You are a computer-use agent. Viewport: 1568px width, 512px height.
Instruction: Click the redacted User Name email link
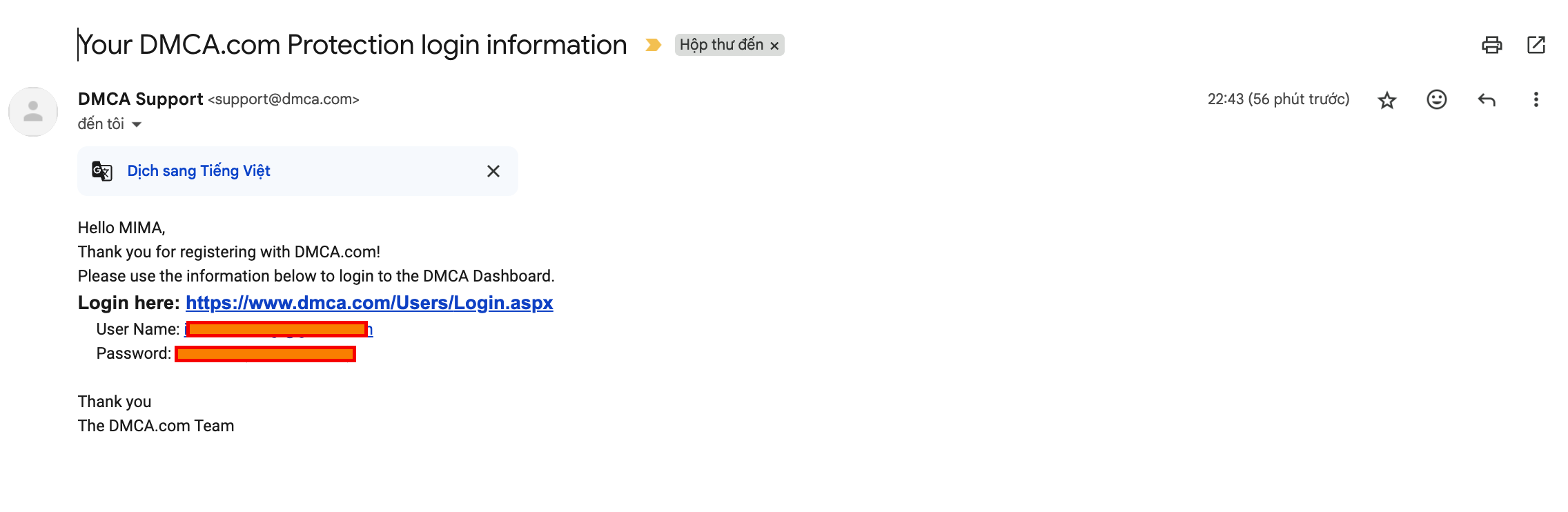(x=279, y=330)
